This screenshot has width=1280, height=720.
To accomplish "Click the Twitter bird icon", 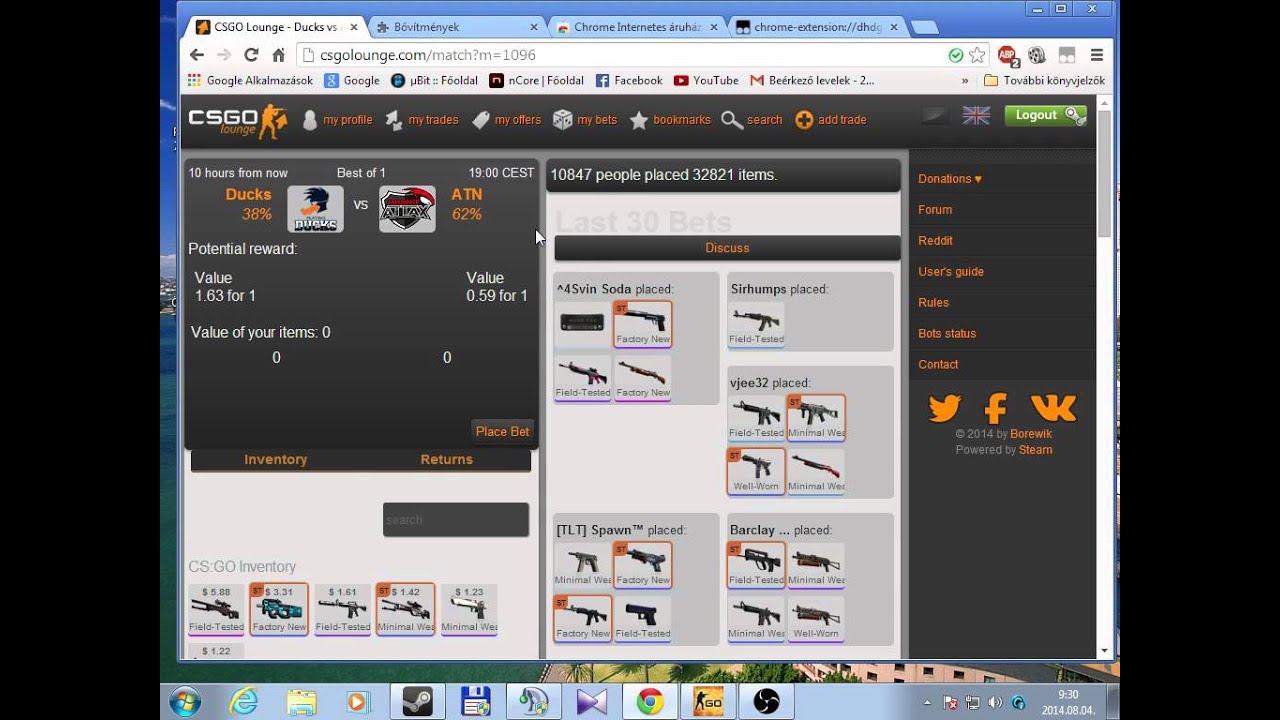I will 944,408.
